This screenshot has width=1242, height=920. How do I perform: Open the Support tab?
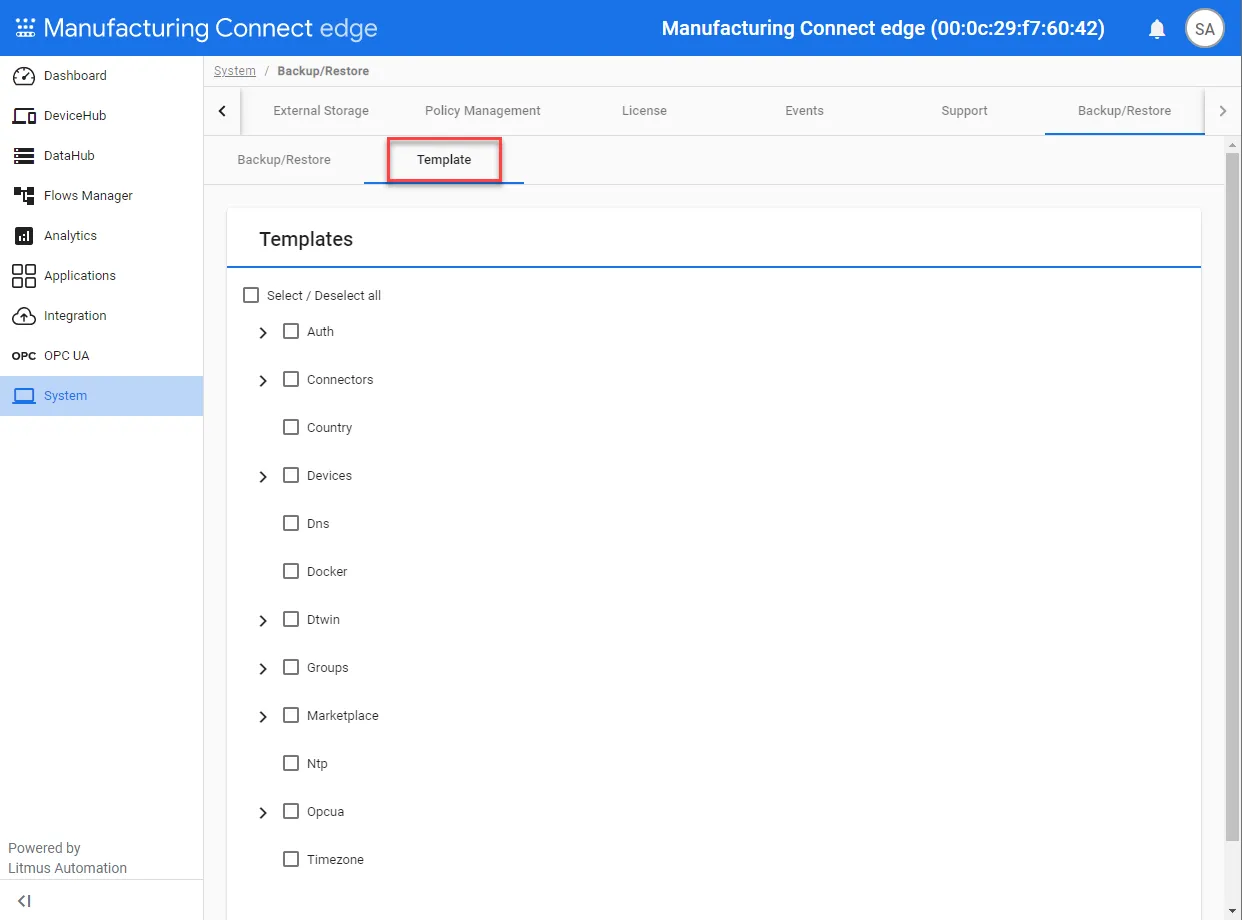[x=964, y=111]
